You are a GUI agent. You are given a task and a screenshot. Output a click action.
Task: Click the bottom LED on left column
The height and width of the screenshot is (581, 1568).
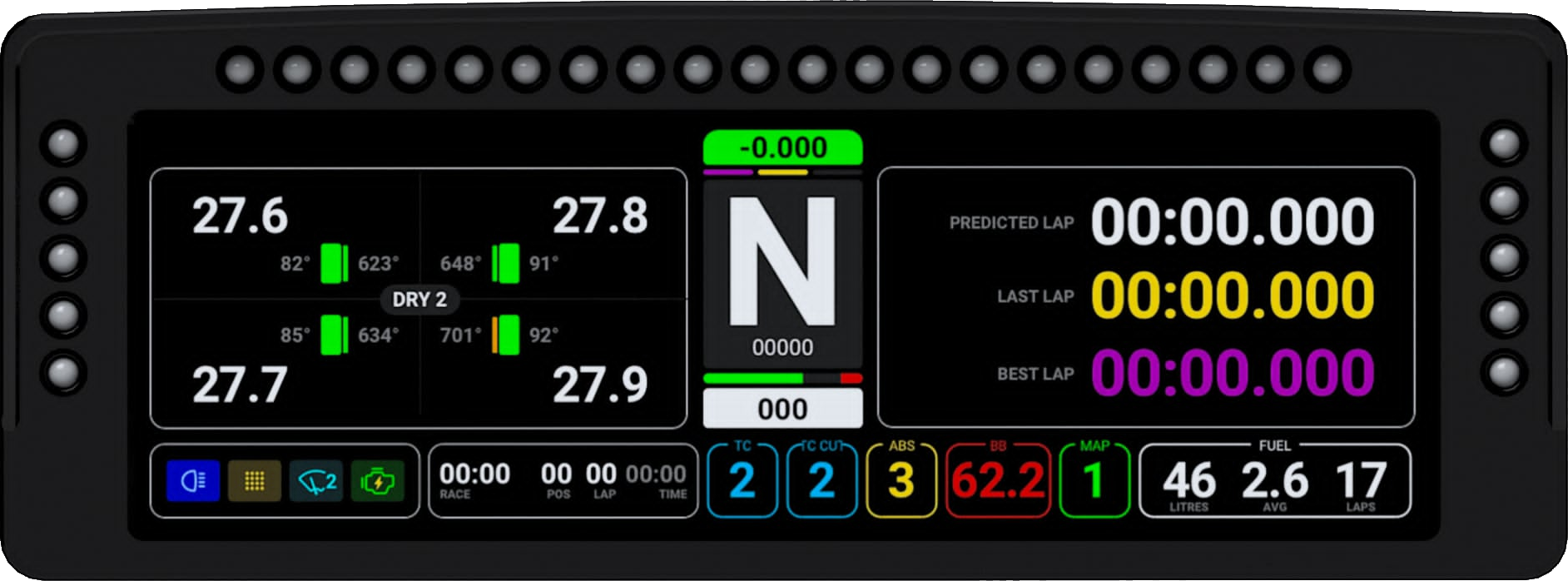(63, 372)
